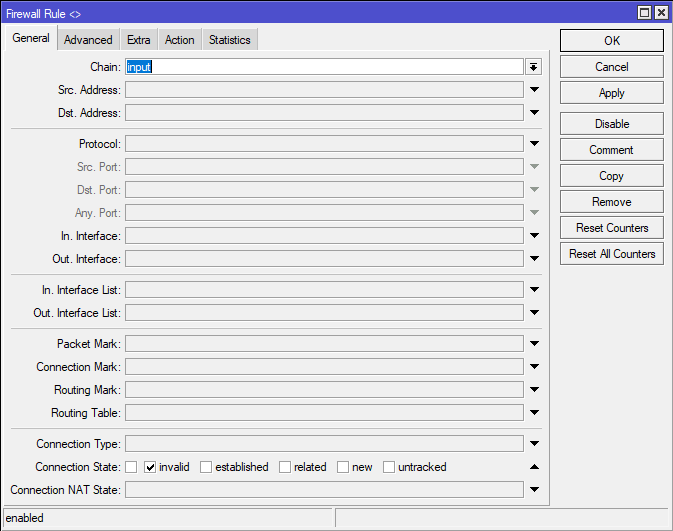
Task: Remove this firewall rule
Action: tap(612, 202)
